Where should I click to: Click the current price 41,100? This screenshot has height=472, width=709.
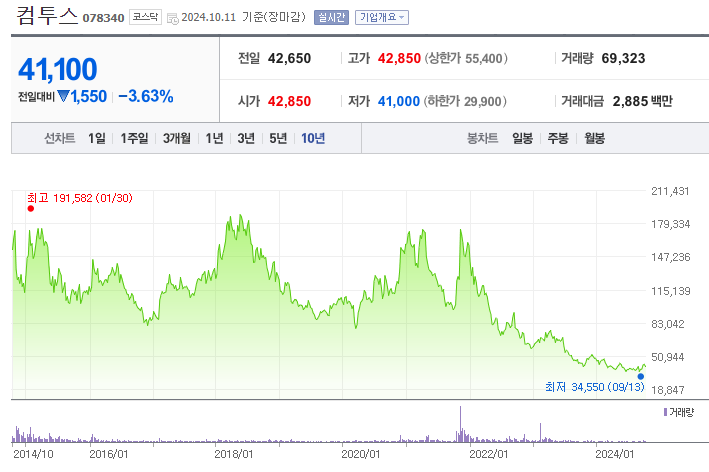tap(57, 69)
